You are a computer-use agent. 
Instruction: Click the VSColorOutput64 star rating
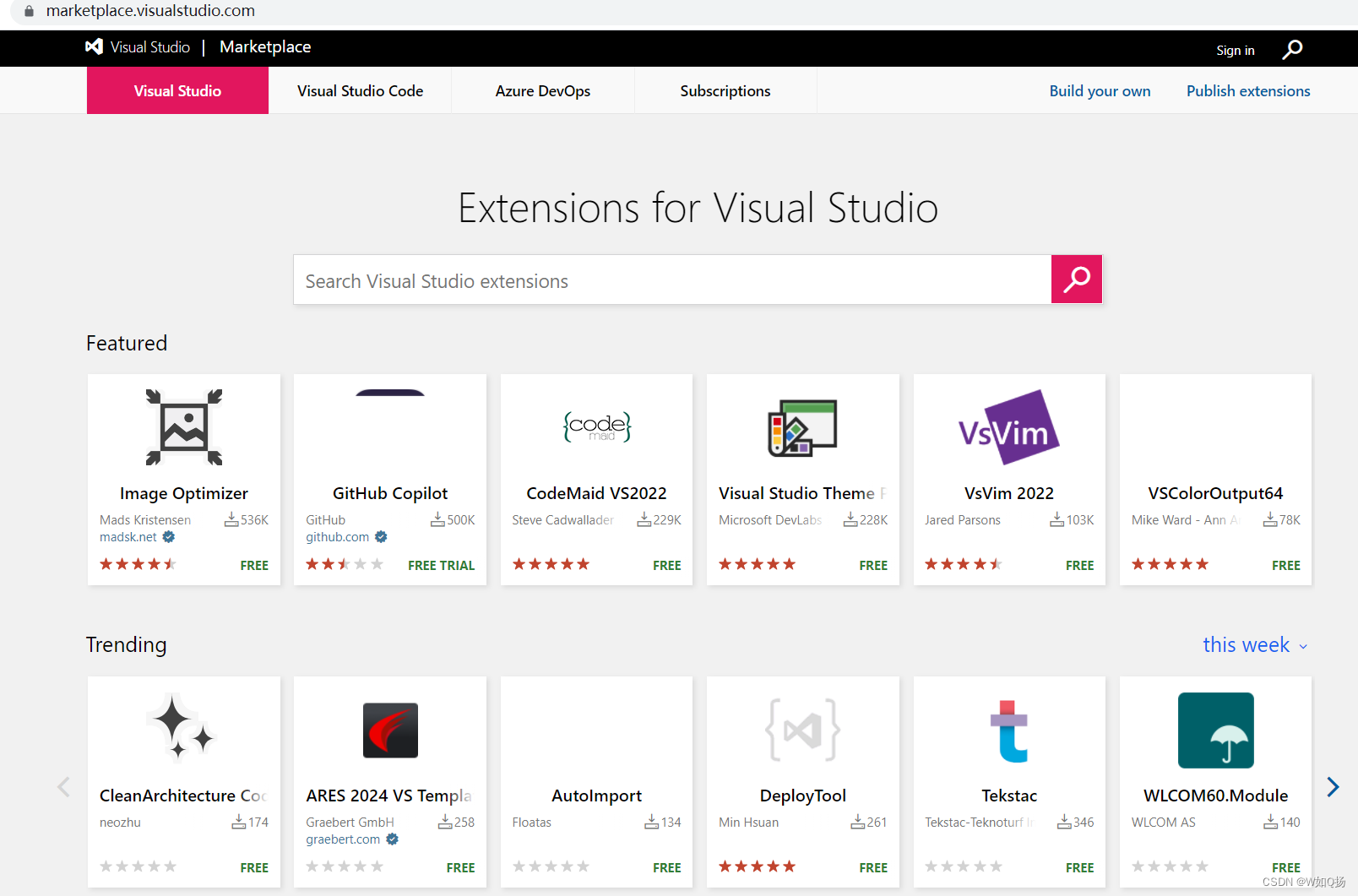tap(1171, 564)
